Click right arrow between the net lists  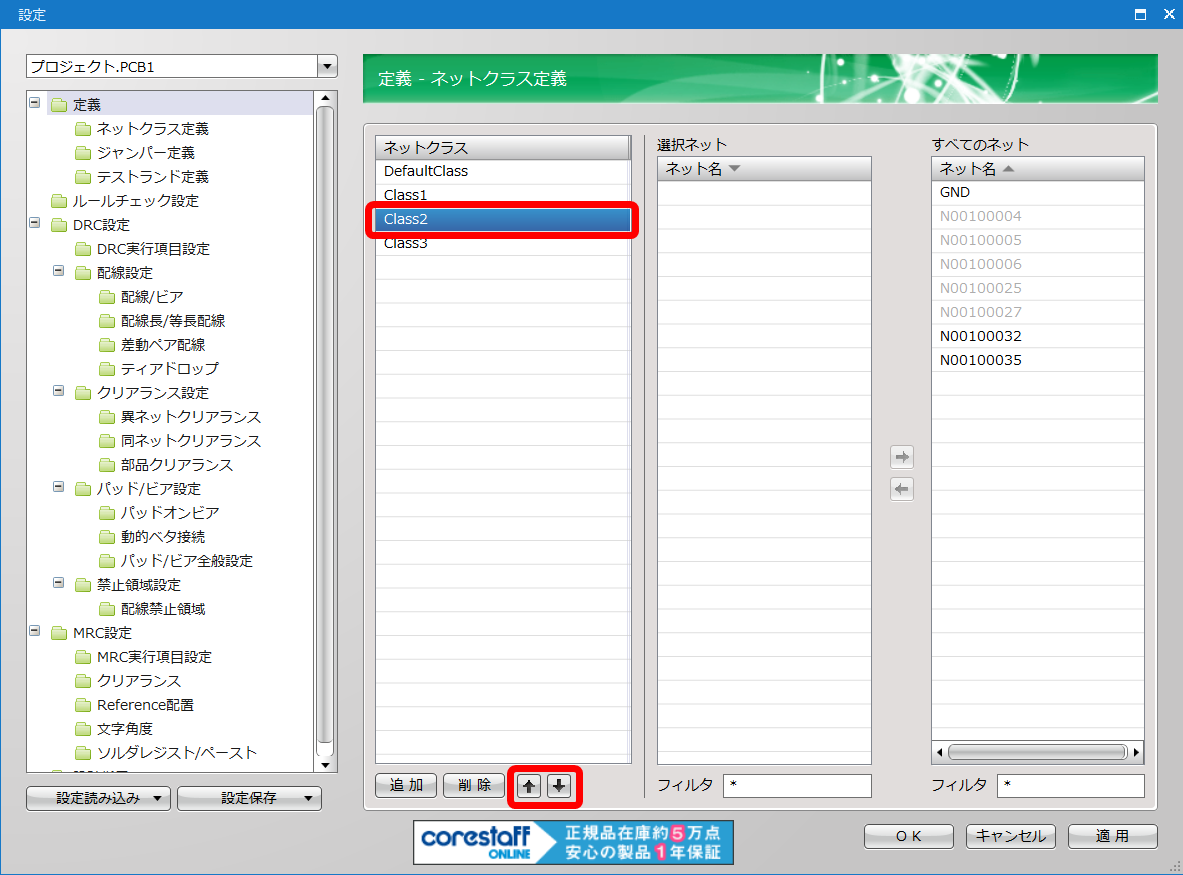pyautogui.click(x=902, y=457)
